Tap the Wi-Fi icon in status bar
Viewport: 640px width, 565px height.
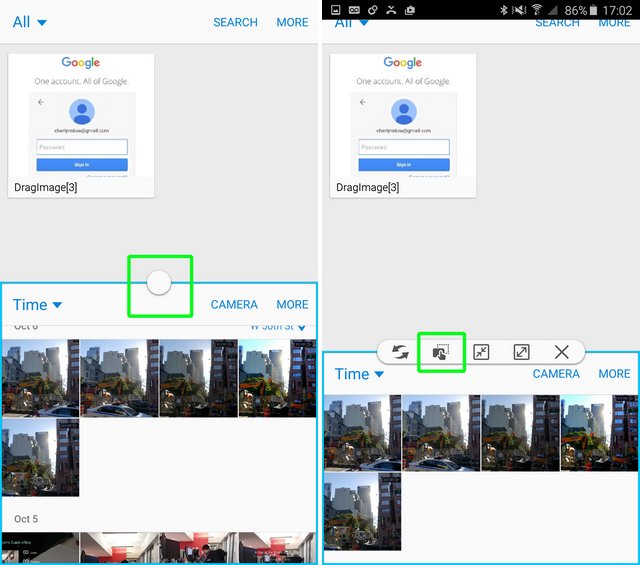click(x=536, y=10)
